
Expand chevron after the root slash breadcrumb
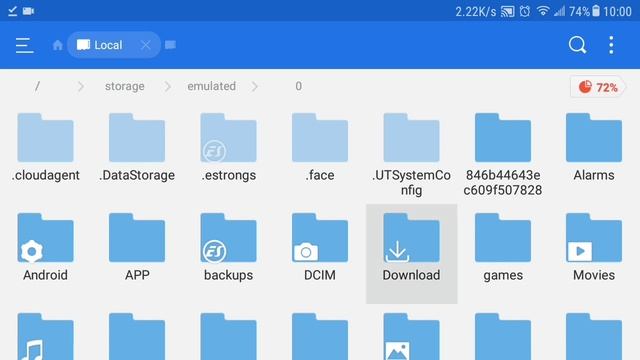pos(81,86)
